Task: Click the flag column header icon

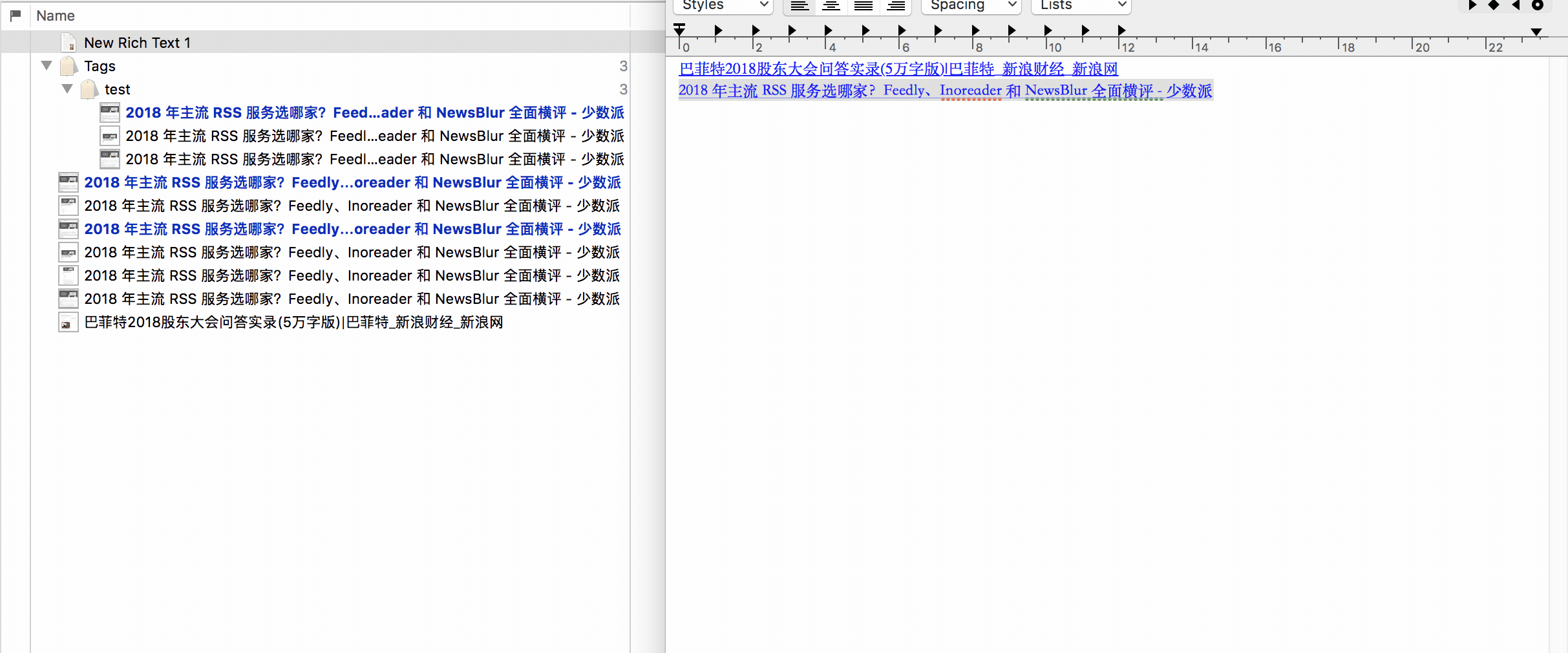Action: 16,16
